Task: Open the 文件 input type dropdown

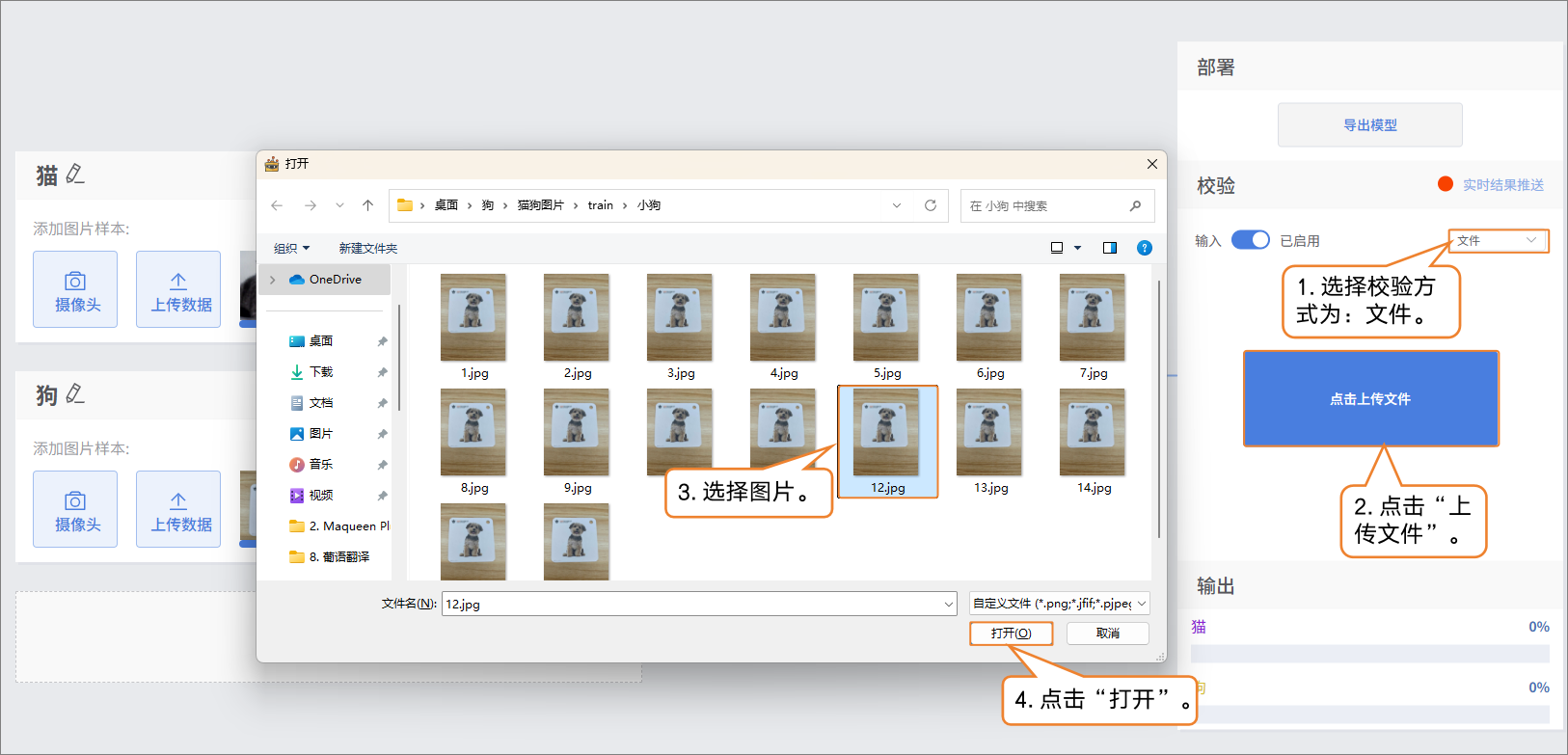Action: coord(1498,241)
